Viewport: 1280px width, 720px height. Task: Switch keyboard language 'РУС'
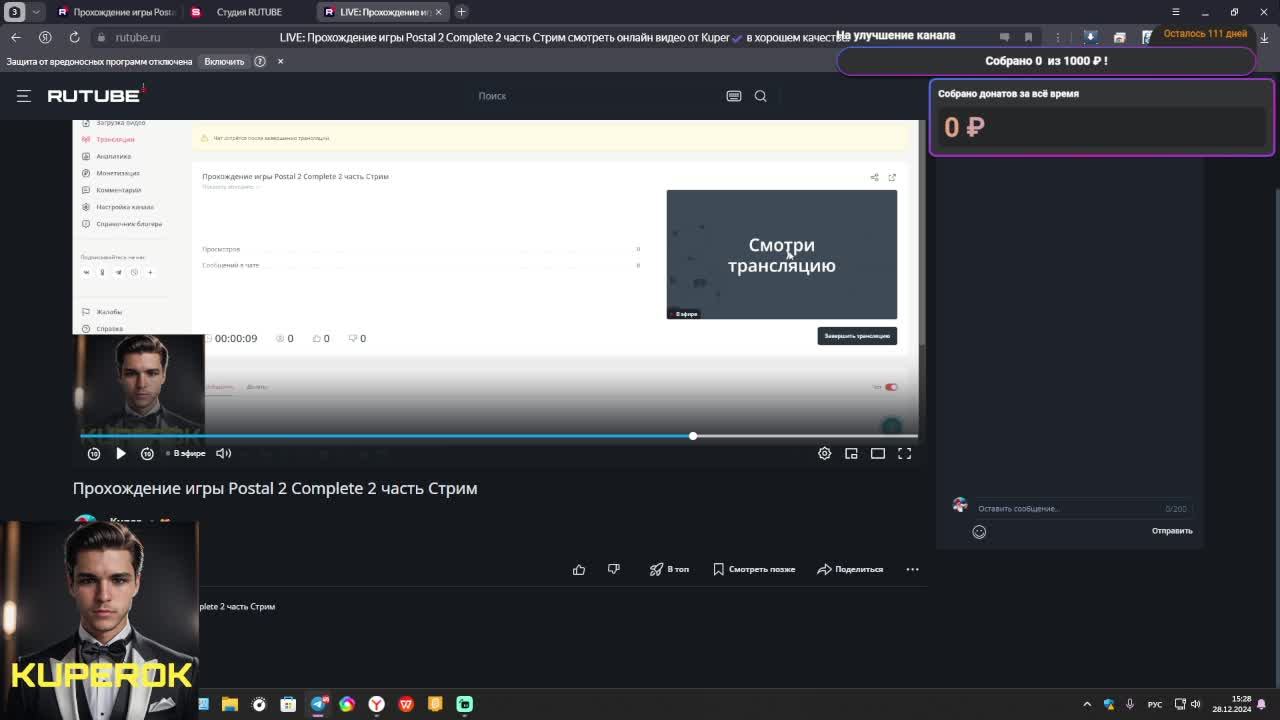click(x=1155, y=704)
